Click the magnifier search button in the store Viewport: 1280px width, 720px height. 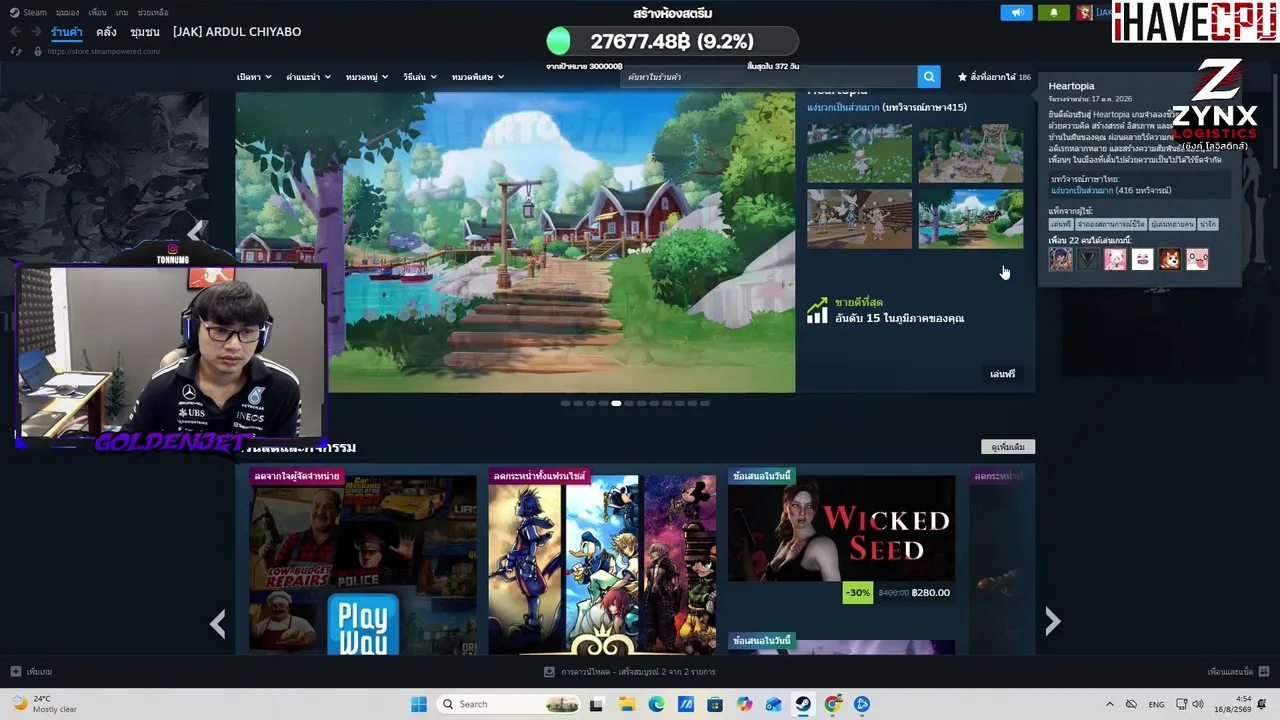(x=930, y=77)
